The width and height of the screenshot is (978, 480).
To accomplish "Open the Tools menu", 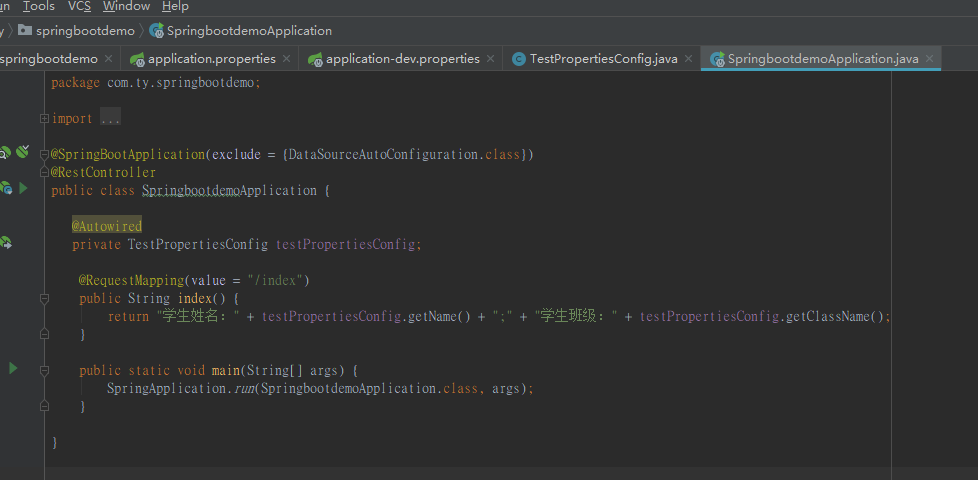I will pos(39,6).
